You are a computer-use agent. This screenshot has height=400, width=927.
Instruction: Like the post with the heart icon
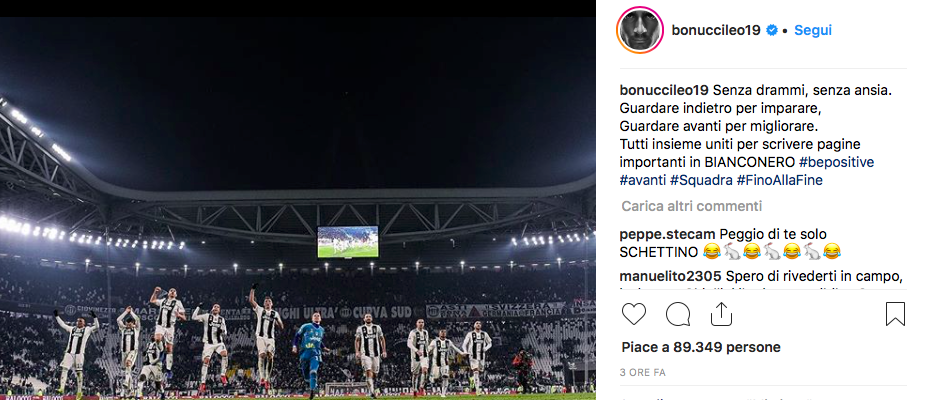coord(633,314)
